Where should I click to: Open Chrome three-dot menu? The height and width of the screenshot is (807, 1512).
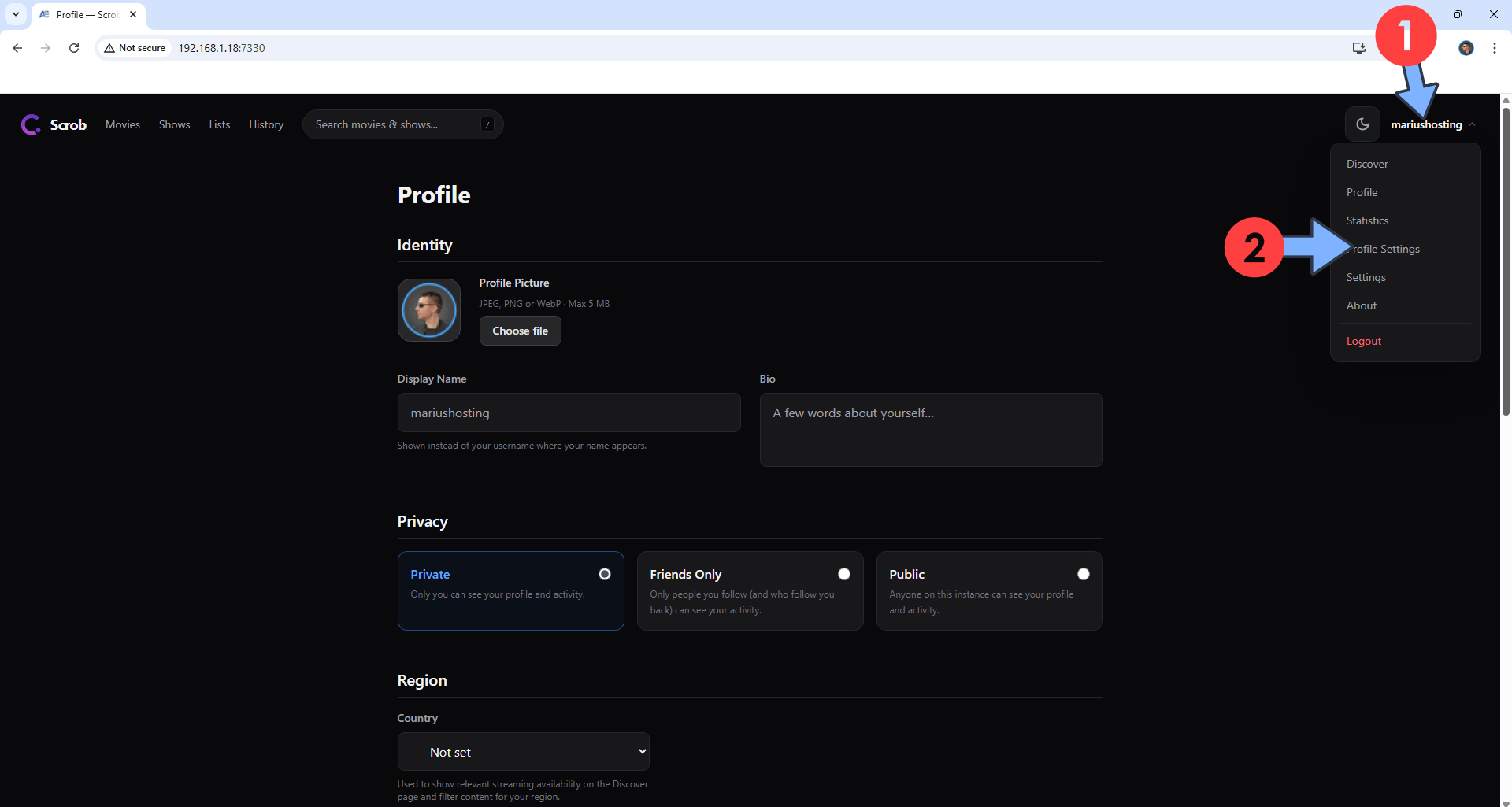click(x=1494, y=48)
